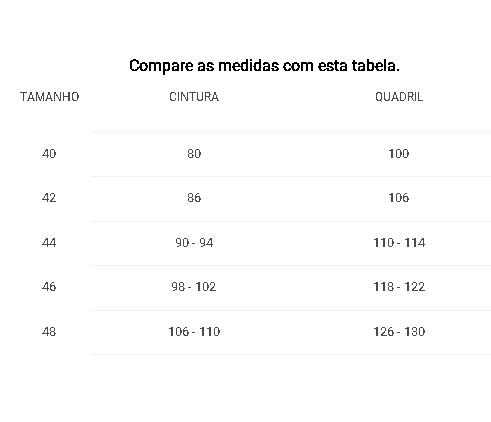Click the CINTURA column header

coord(194,97)
